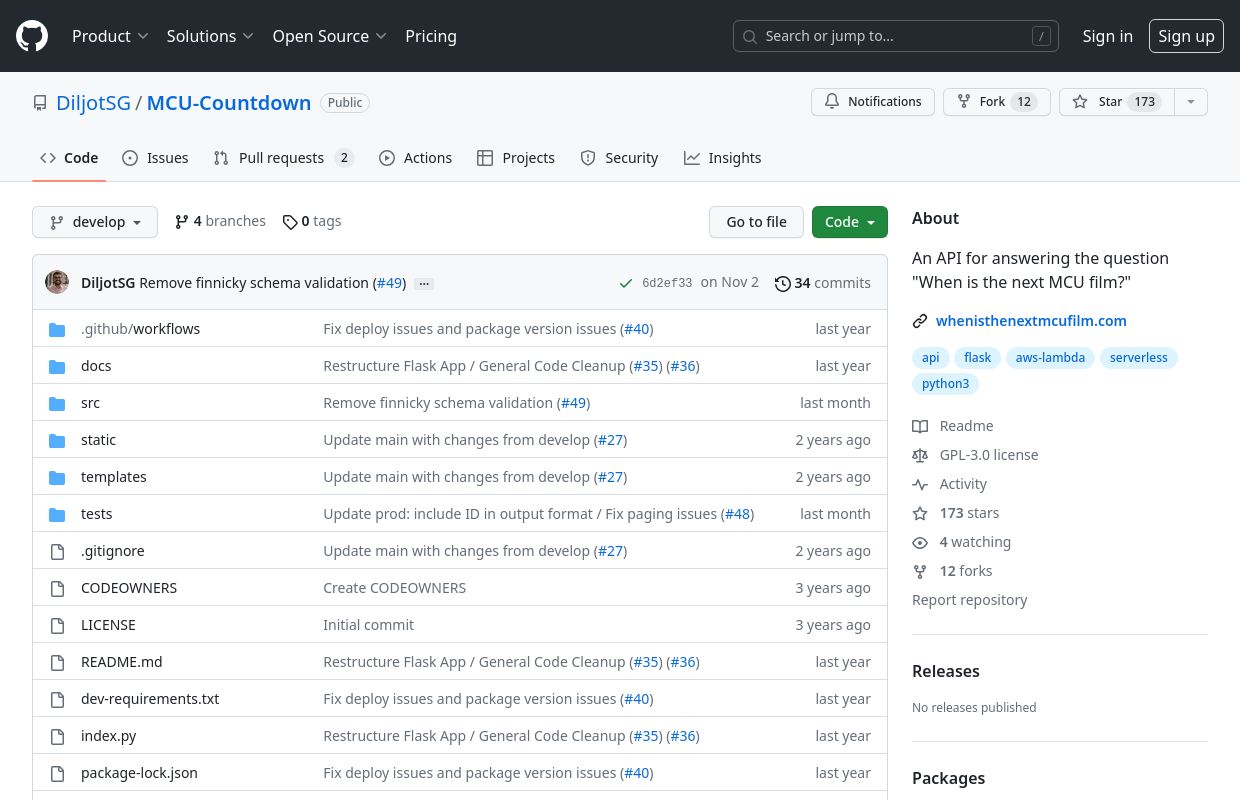
Task: Click the flask topic tag
Action: pos(977,357)
